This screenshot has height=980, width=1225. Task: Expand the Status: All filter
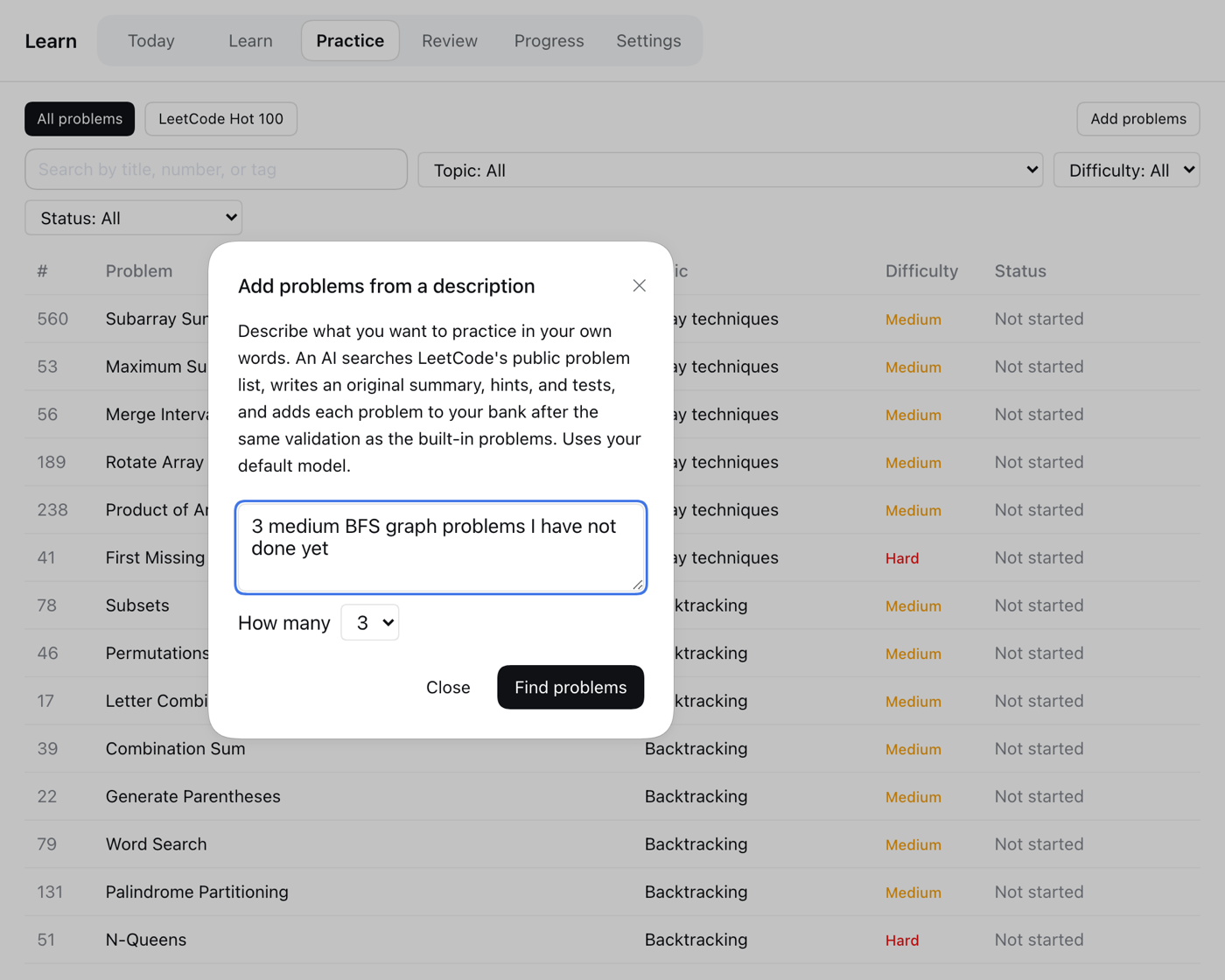click(x=133, y=218)
